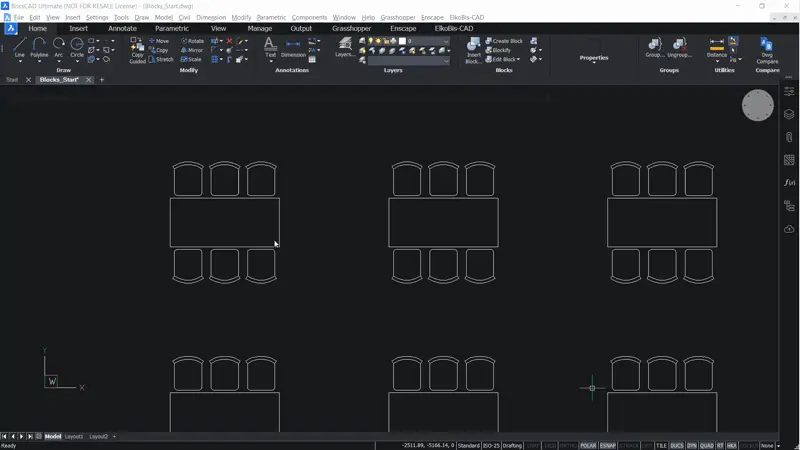800x450 pixels.
Task: Activate the Copy Guided tool
Action: click(137, 51)
